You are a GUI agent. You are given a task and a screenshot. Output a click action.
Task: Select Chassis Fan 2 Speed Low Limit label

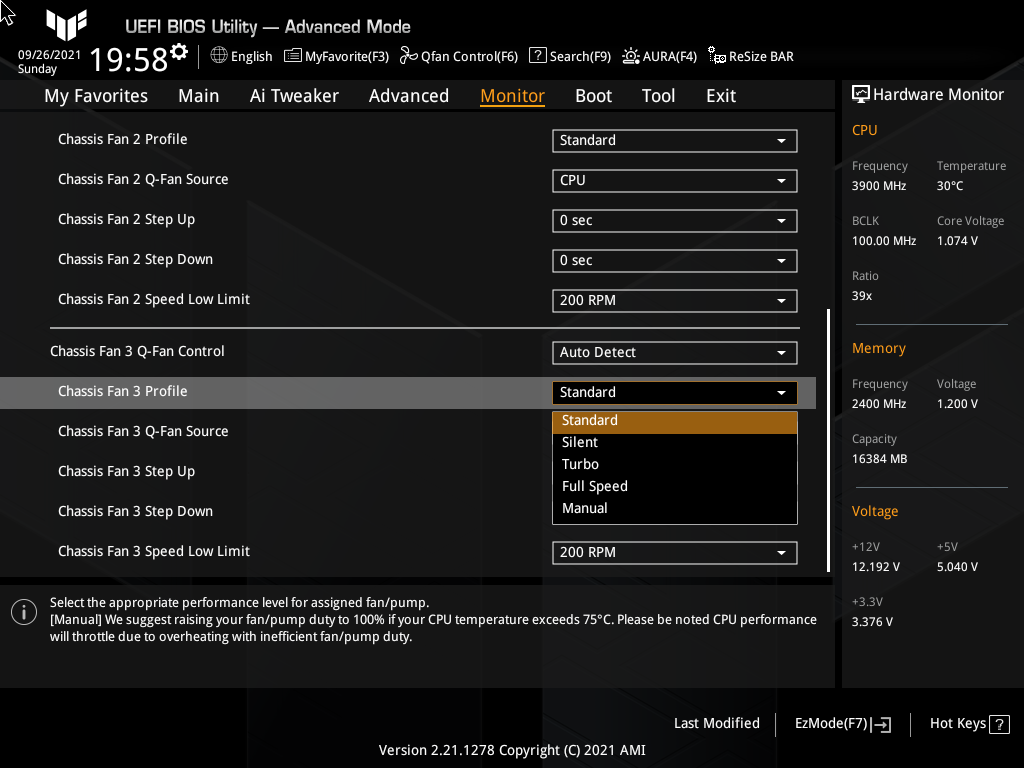pos(153,300)
